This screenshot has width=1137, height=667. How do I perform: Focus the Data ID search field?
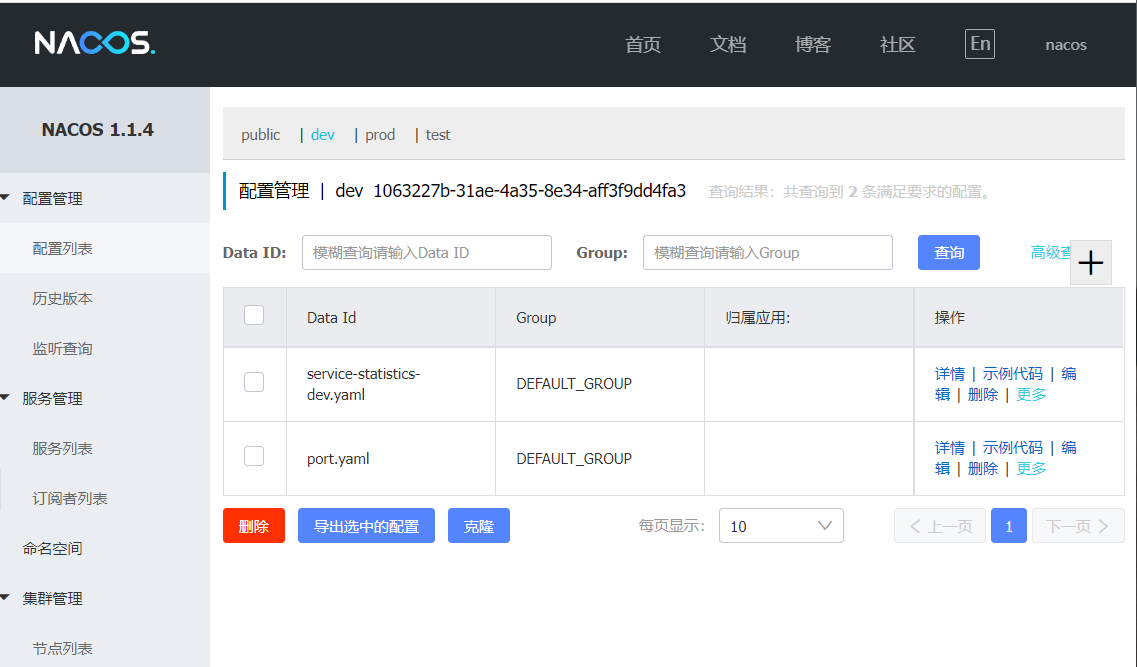426,252
